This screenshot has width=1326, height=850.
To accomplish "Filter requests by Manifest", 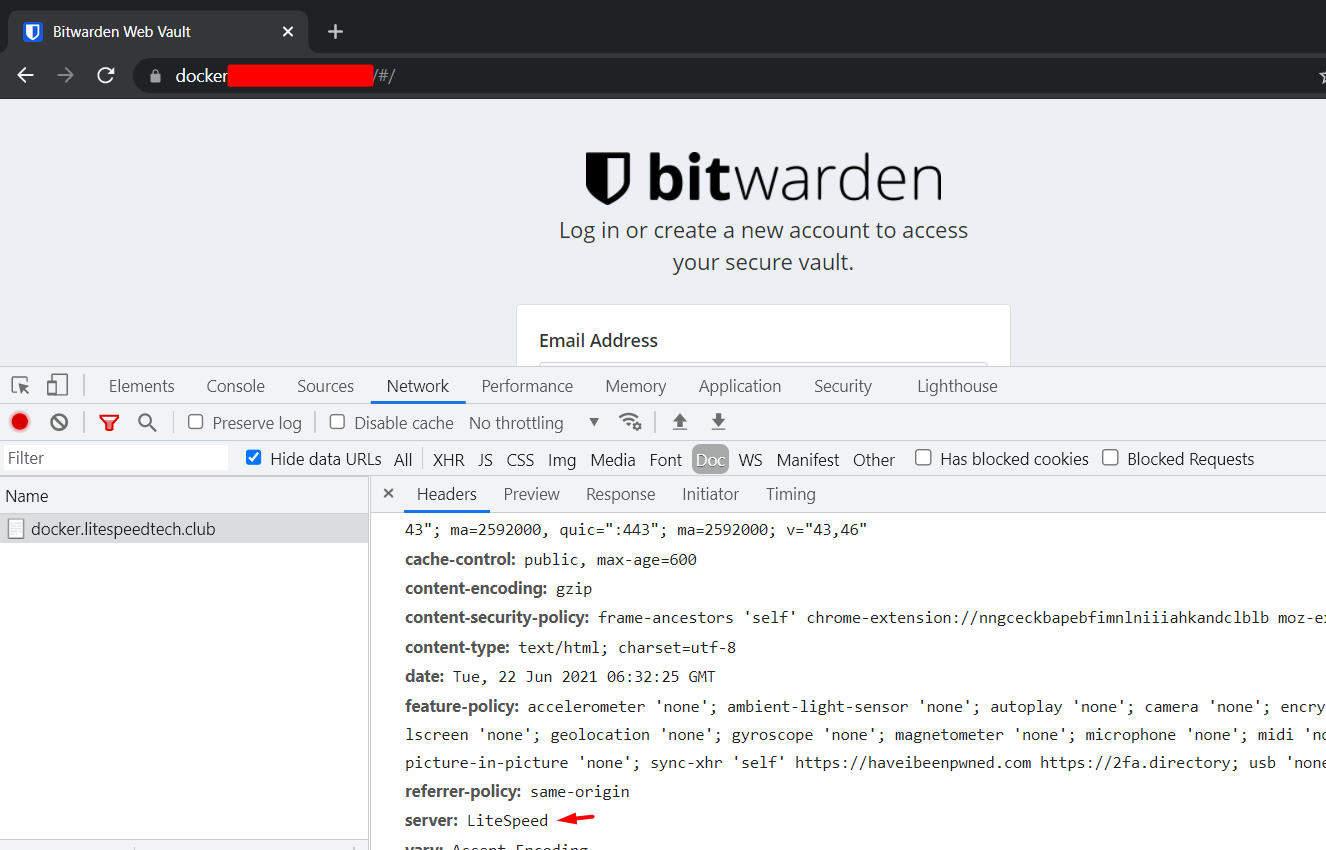I will pyautogui.click(x=808, y=460).
